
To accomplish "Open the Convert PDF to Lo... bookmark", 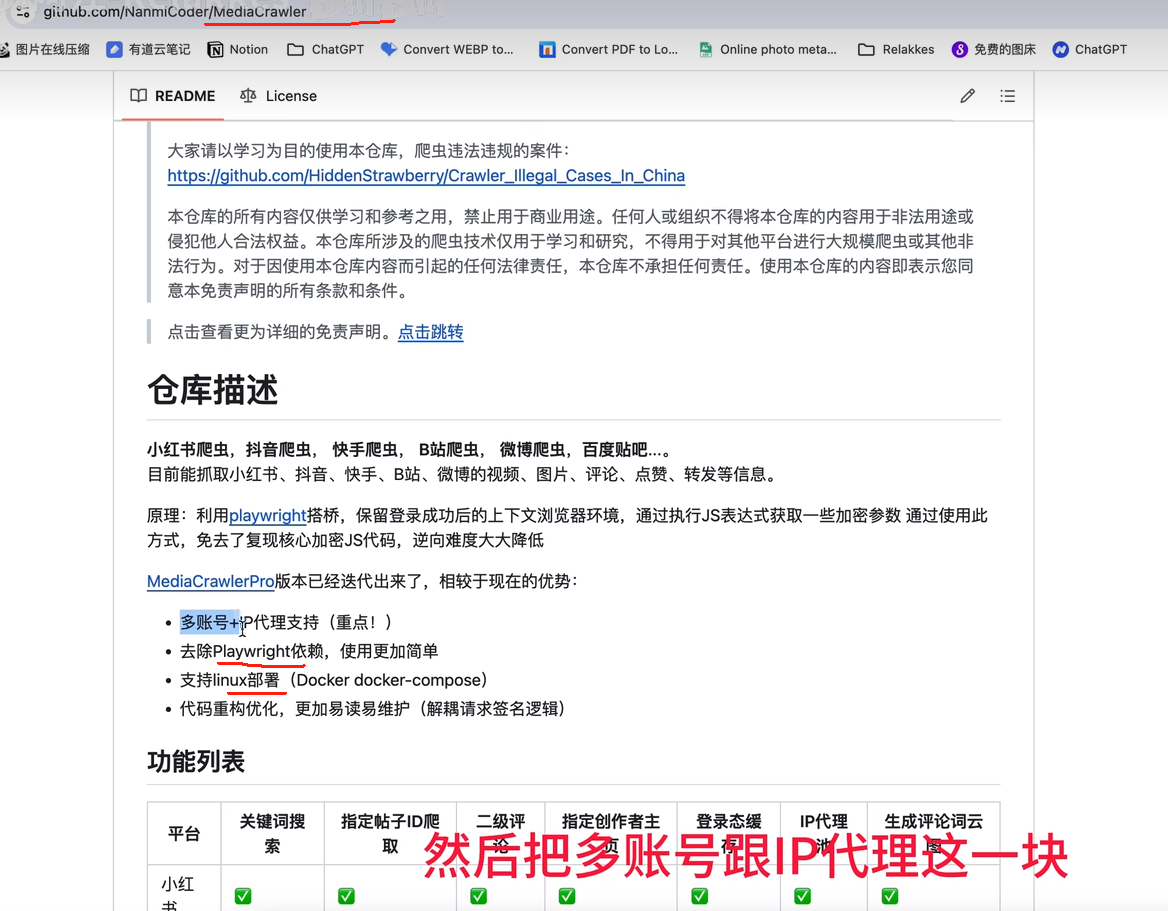I will pos(609,49).
